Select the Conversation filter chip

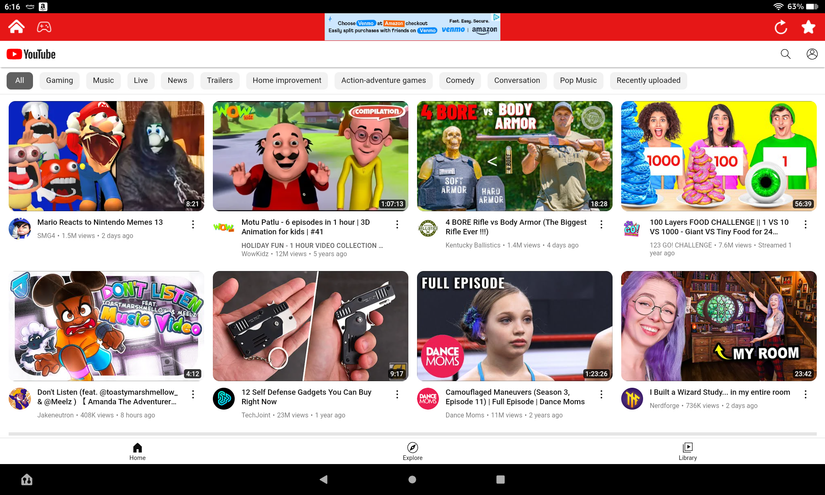[x=517, y=80]
